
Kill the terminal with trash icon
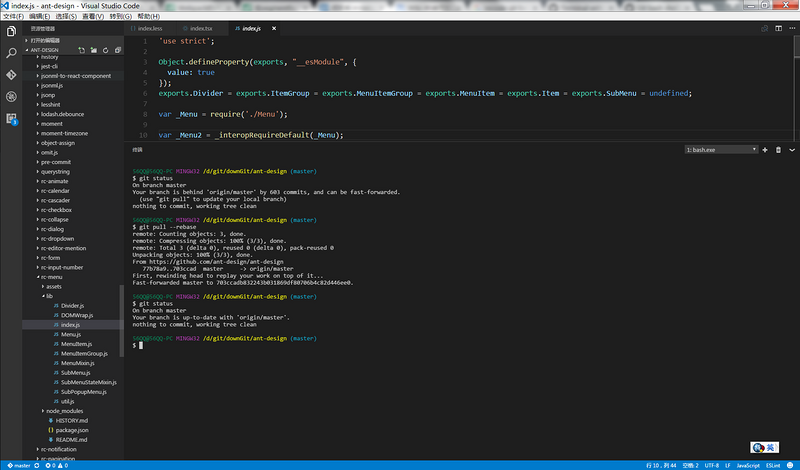click(x=778, y=150)
